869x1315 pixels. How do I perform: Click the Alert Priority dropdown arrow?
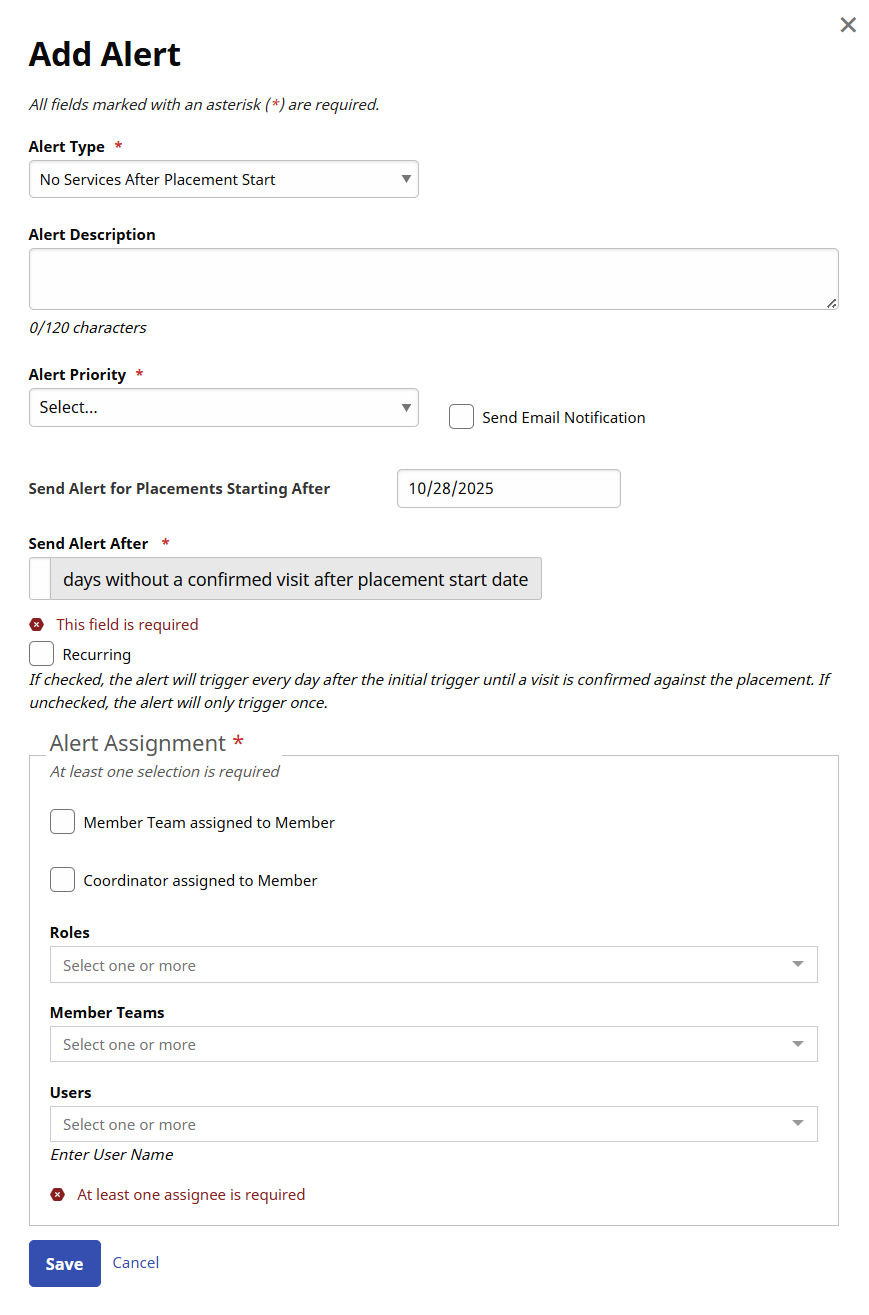pos(406,408)
